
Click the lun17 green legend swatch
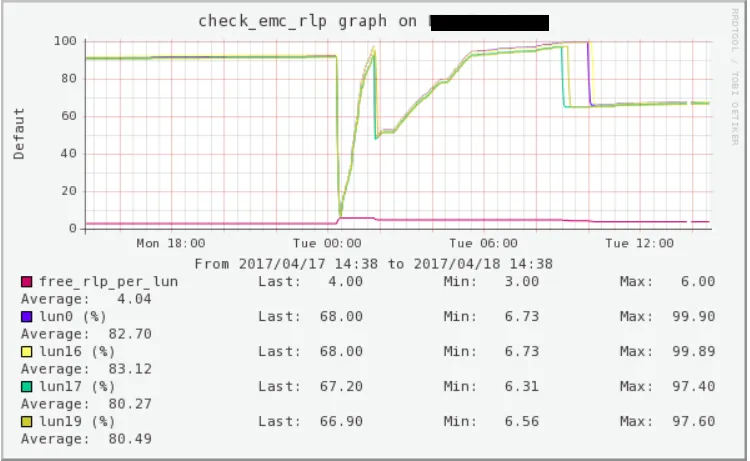[27, 386]
